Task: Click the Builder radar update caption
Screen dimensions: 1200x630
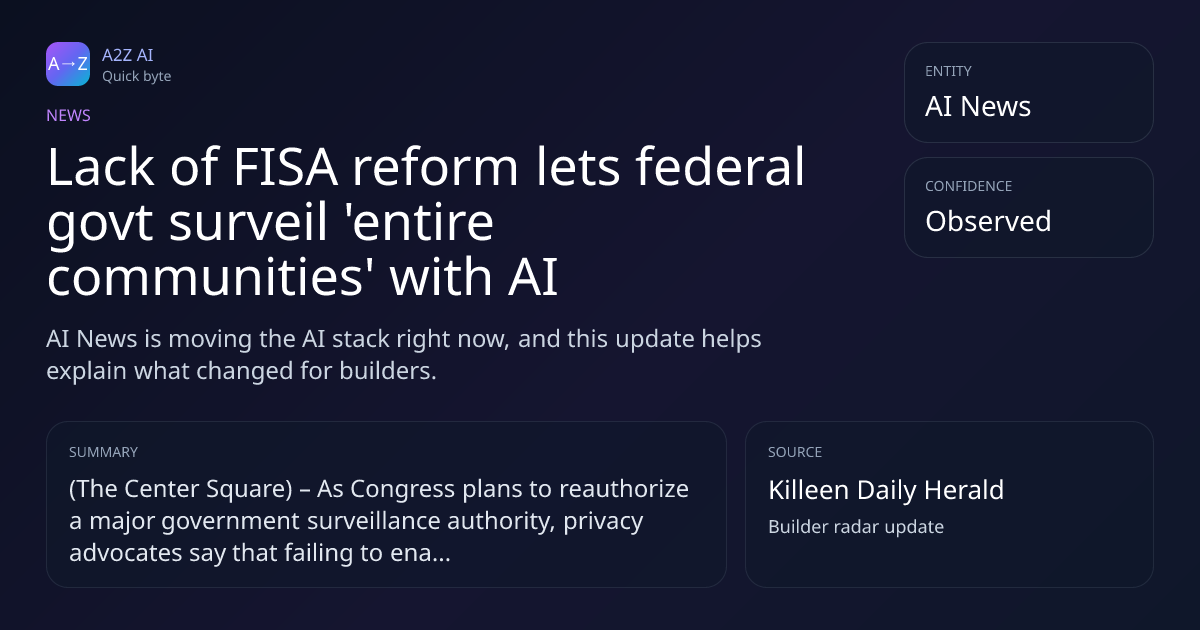Action: pyautogui.click(x=856, y=526)
